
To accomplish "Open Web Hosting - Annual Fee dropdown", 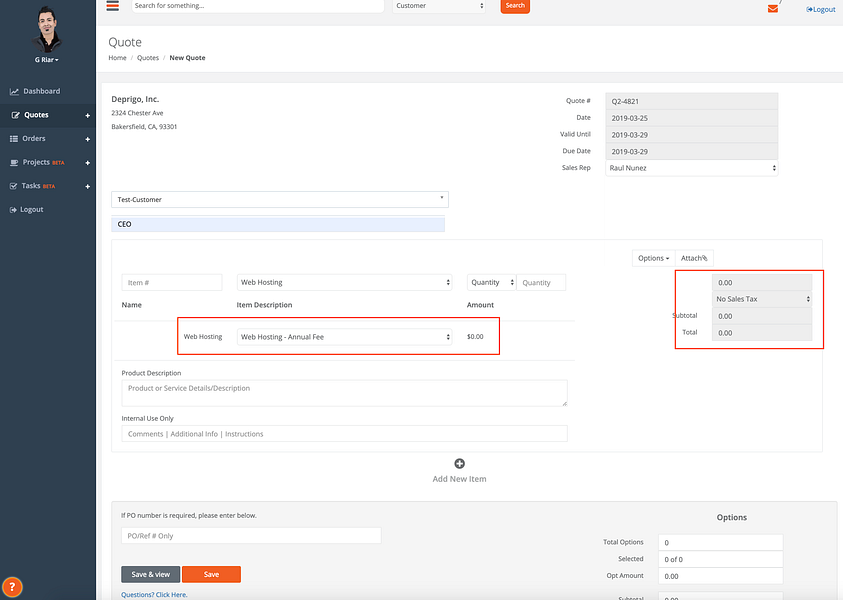I will tap(345, 337).
